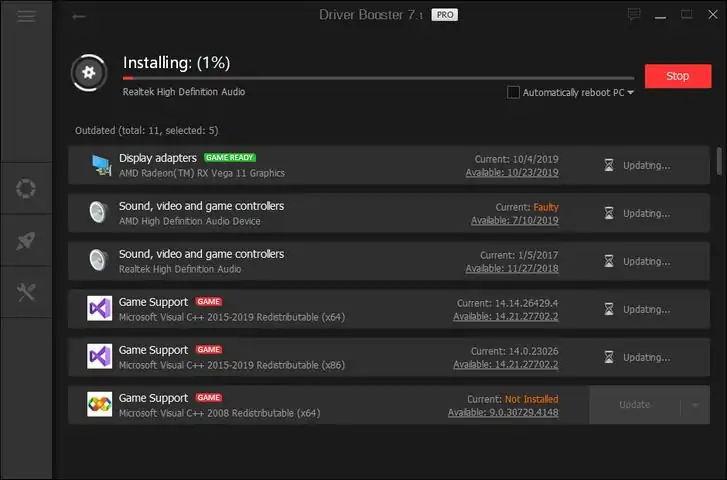Open the Boost rocket icon in sidebar

pyautogui.click(x=26, y=240)
